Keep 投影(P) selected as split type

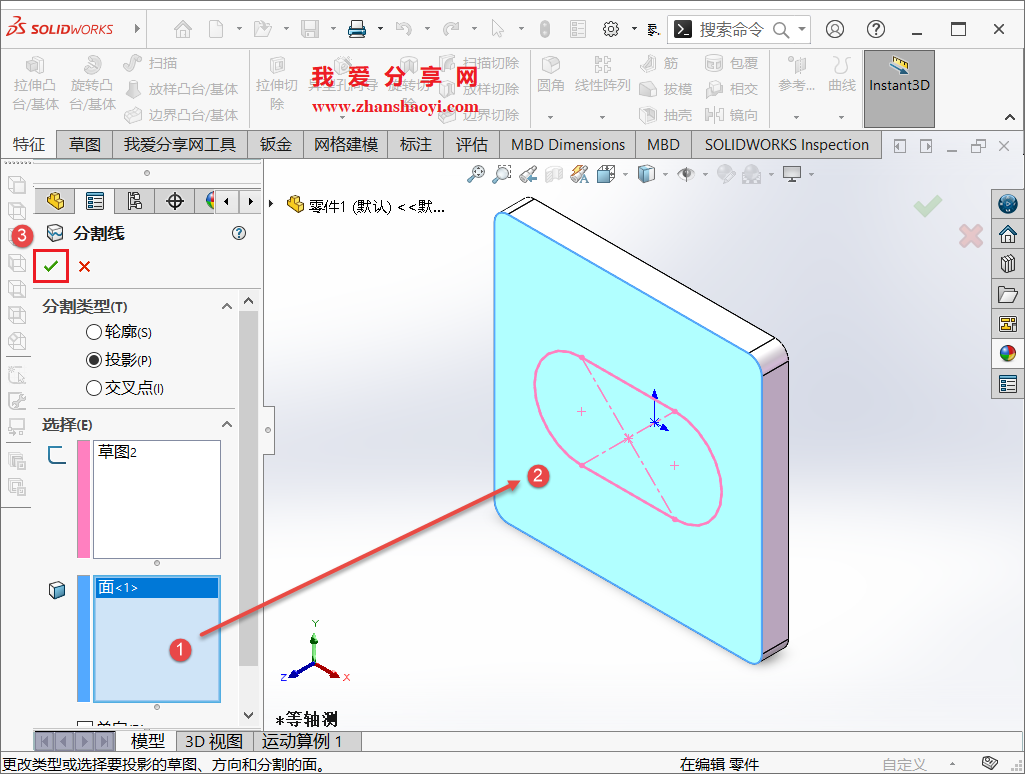point(94,359)
